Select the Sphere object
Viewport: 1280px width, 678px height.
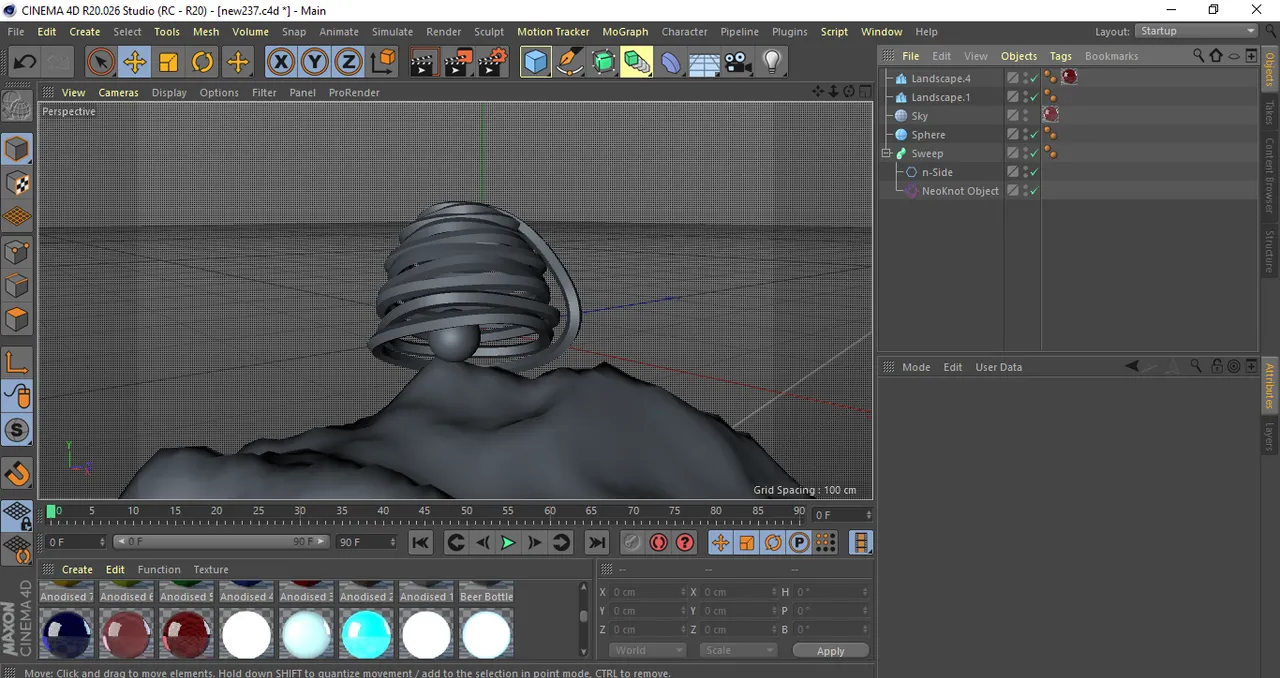tap(927, 135)
